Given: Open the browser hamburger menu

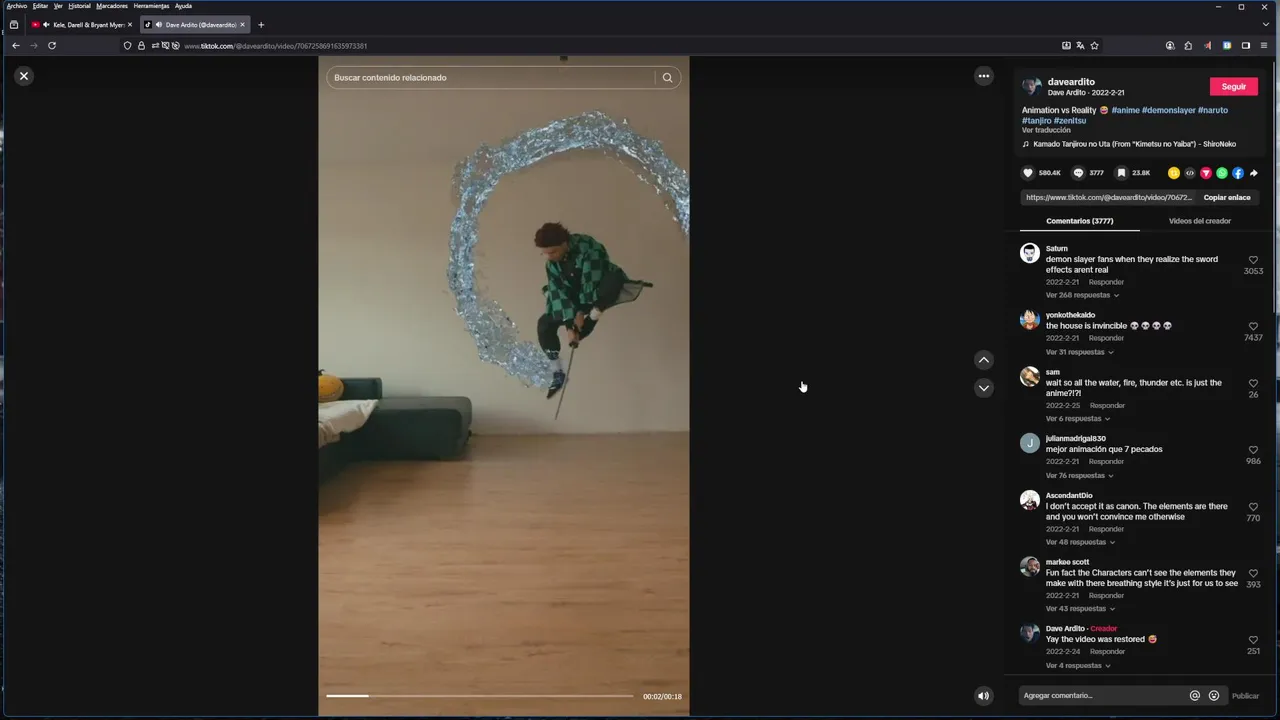Looking at the screenshot, I should 1265,45.
